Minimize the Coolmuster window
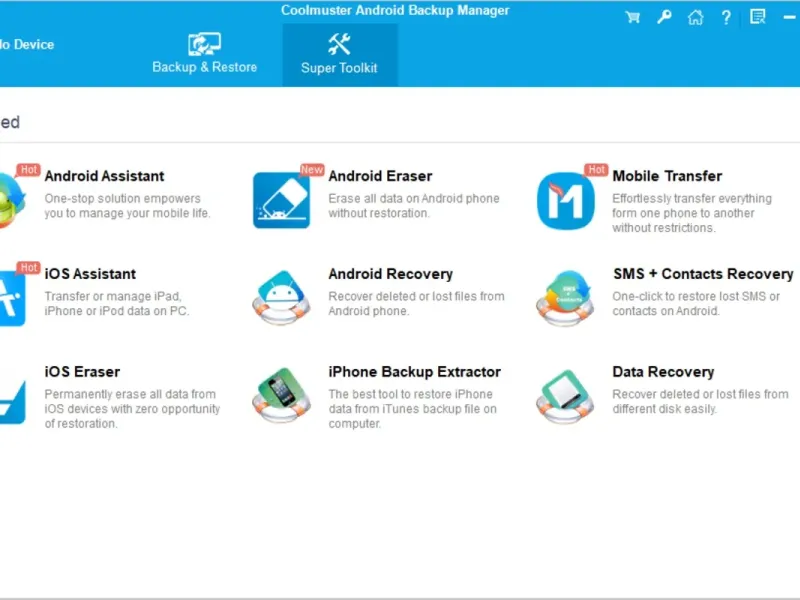800x600 pixels. coord(789,17)
